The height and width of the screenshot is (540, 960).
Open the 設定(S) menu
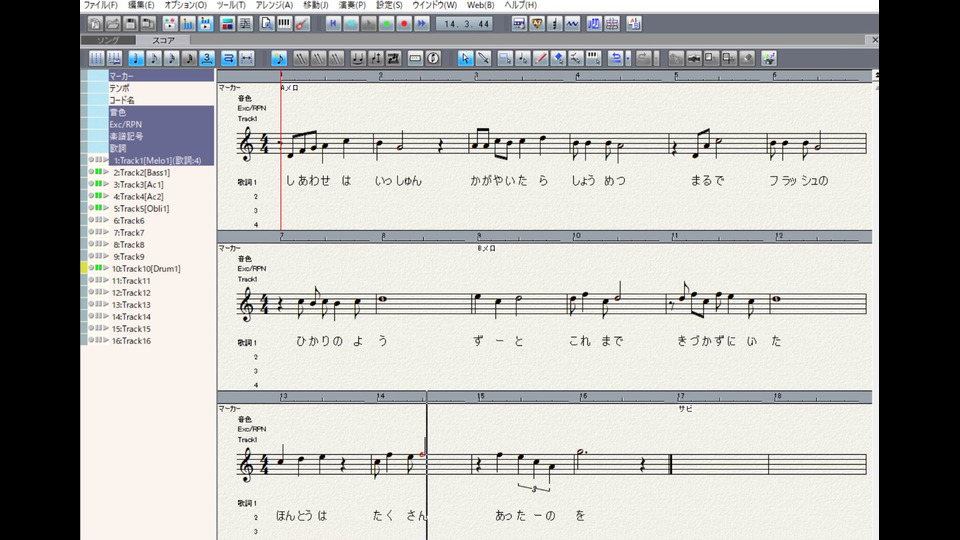pyautogui.click(x=389, y=5)
